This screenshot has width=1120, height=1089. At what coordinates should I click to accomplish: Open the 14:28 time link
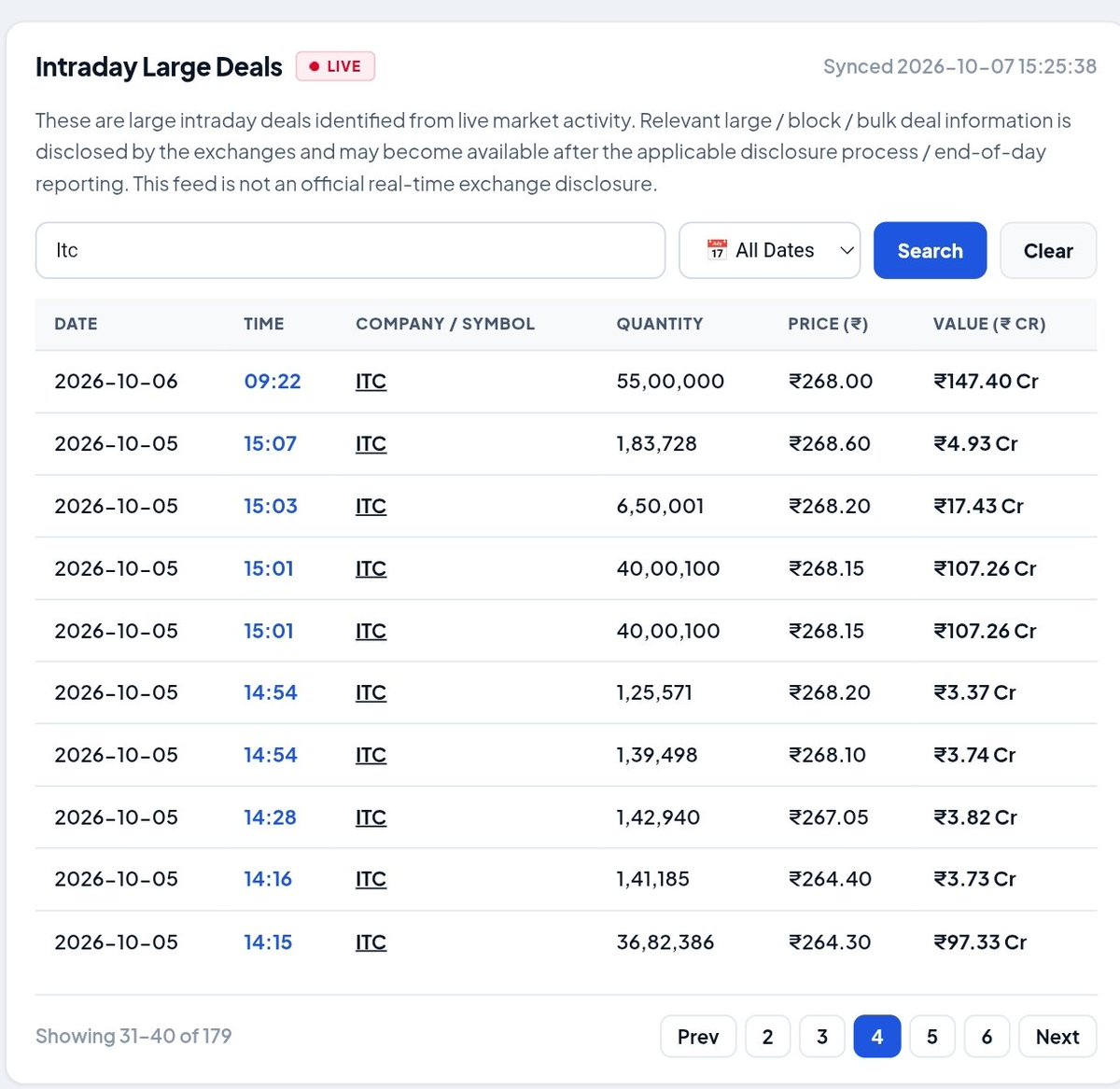(270, 817)
